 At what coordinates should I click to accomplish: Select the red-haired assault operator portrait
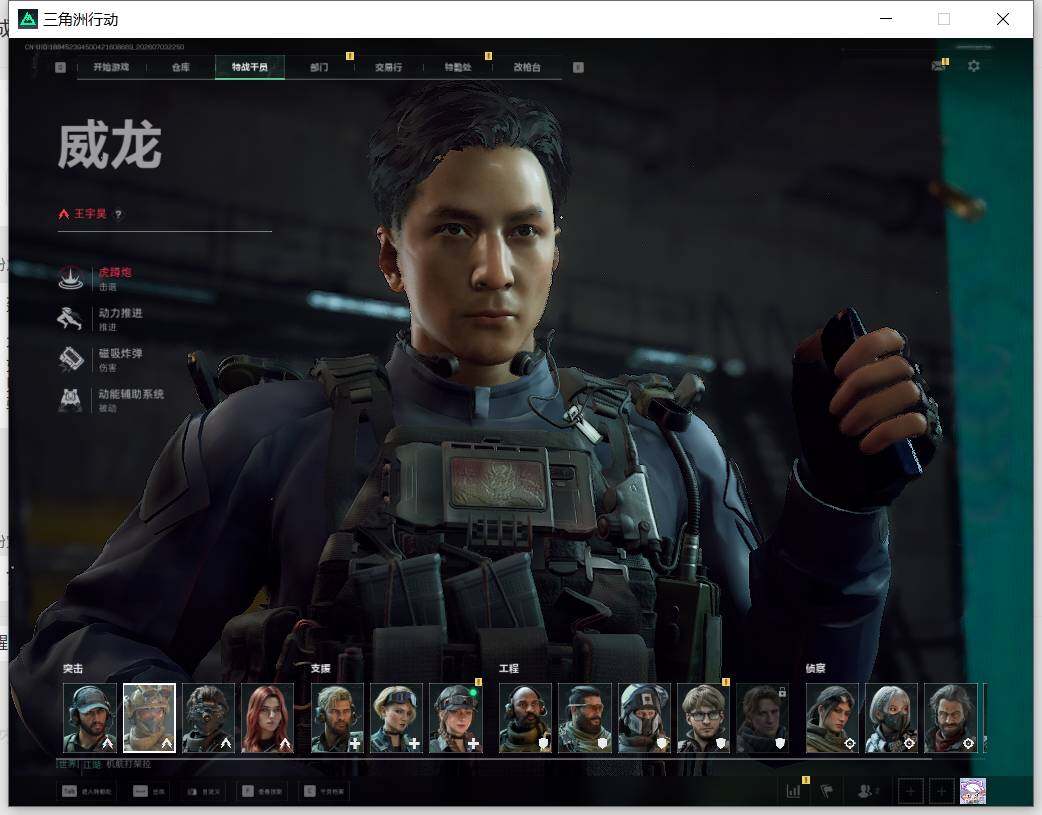[x=267, y=718]
